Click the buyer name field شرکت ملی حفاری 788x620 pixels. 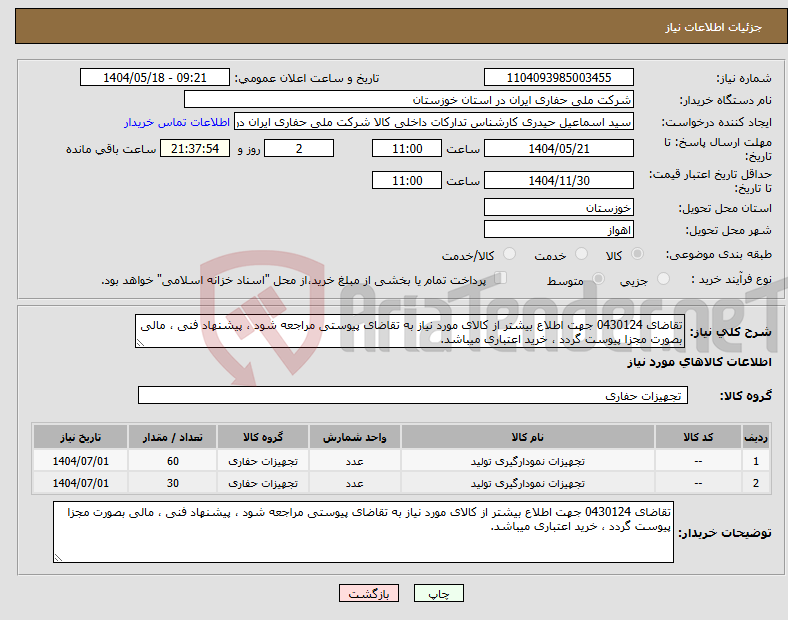(x=409, y=99)
